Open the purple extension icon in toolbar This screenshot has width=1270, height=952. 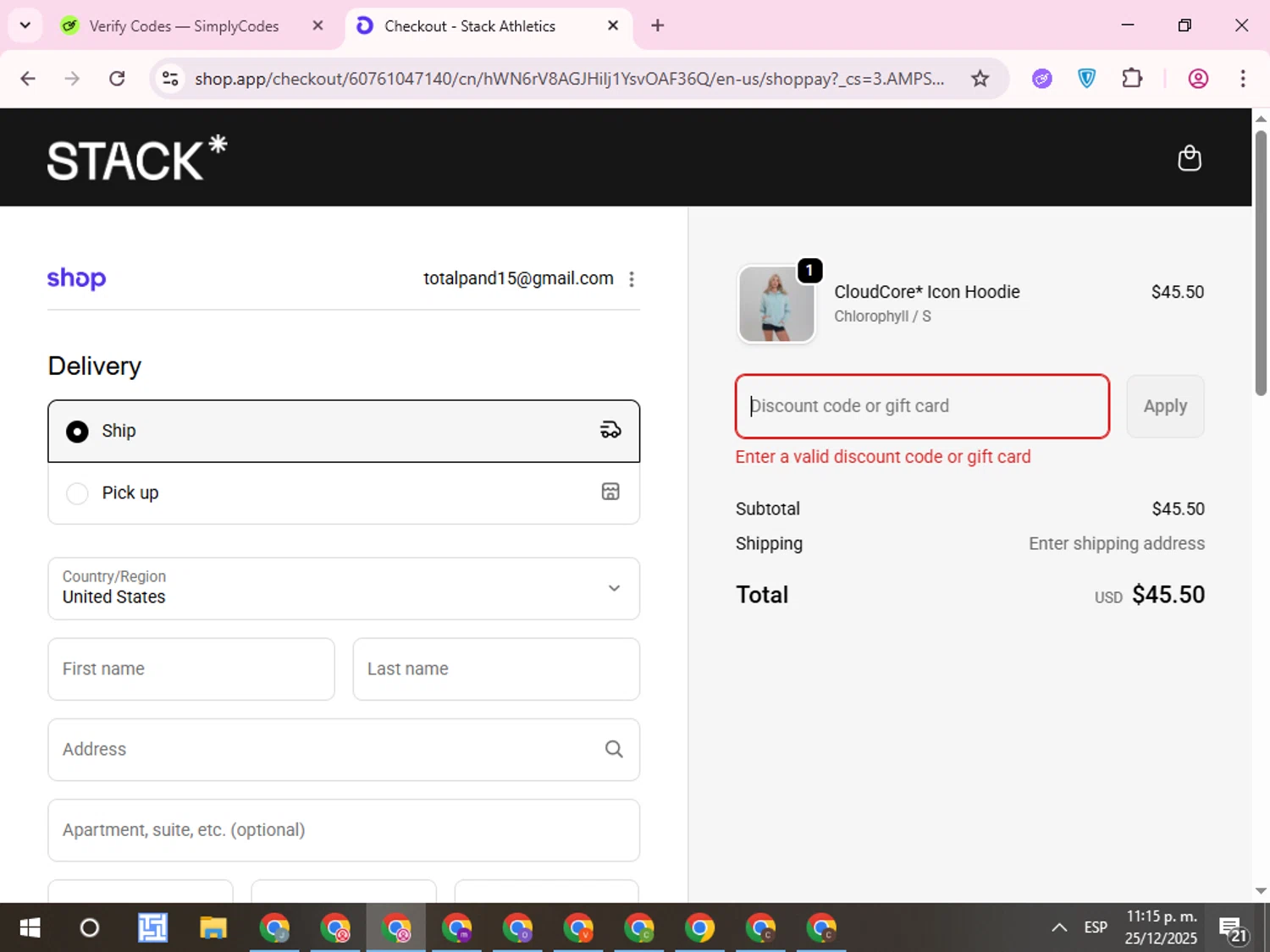click(x=1041, y=79)
